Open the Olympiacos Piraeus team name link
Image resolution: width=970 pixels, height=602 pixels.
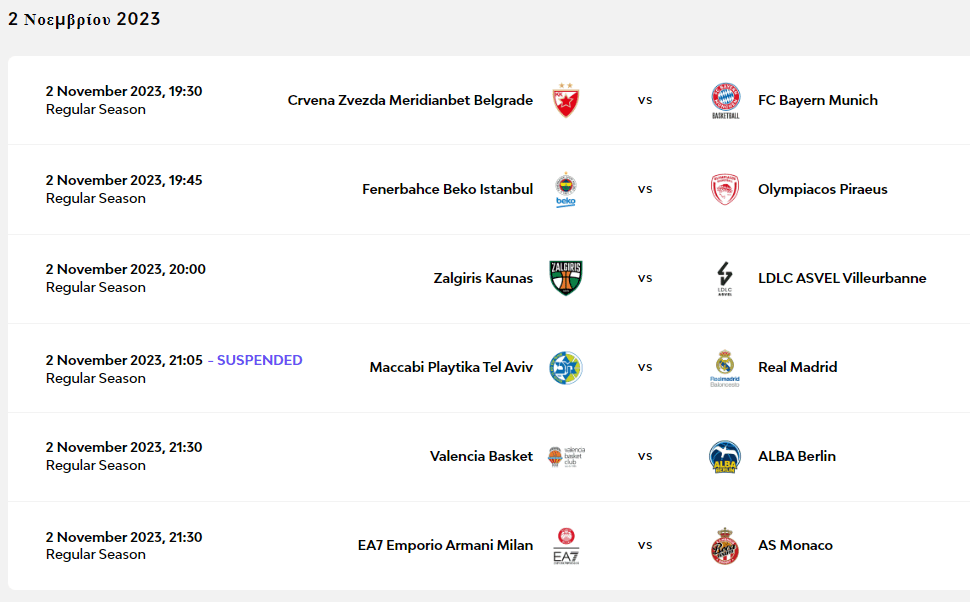(822, 189)
